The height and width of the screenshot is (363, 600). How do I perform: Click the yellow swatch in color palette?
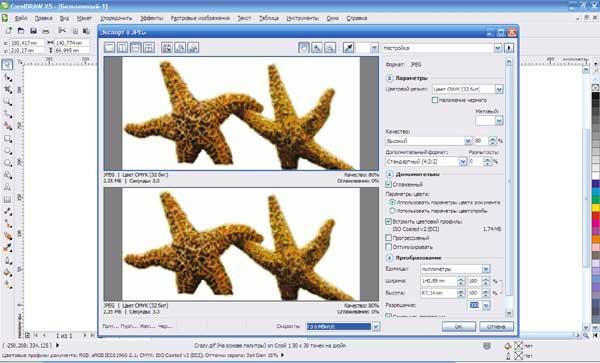[x=595, y=208]
